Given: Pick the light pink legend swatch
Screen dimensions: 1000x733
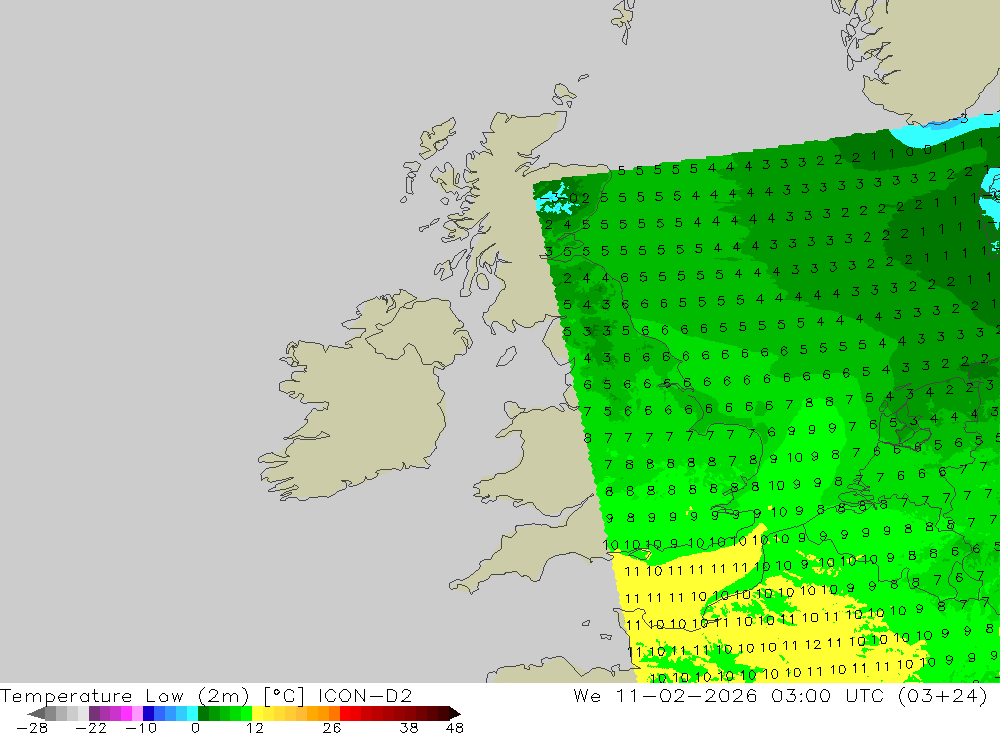Looking at the screenshot, I should (x=137, y=713).
